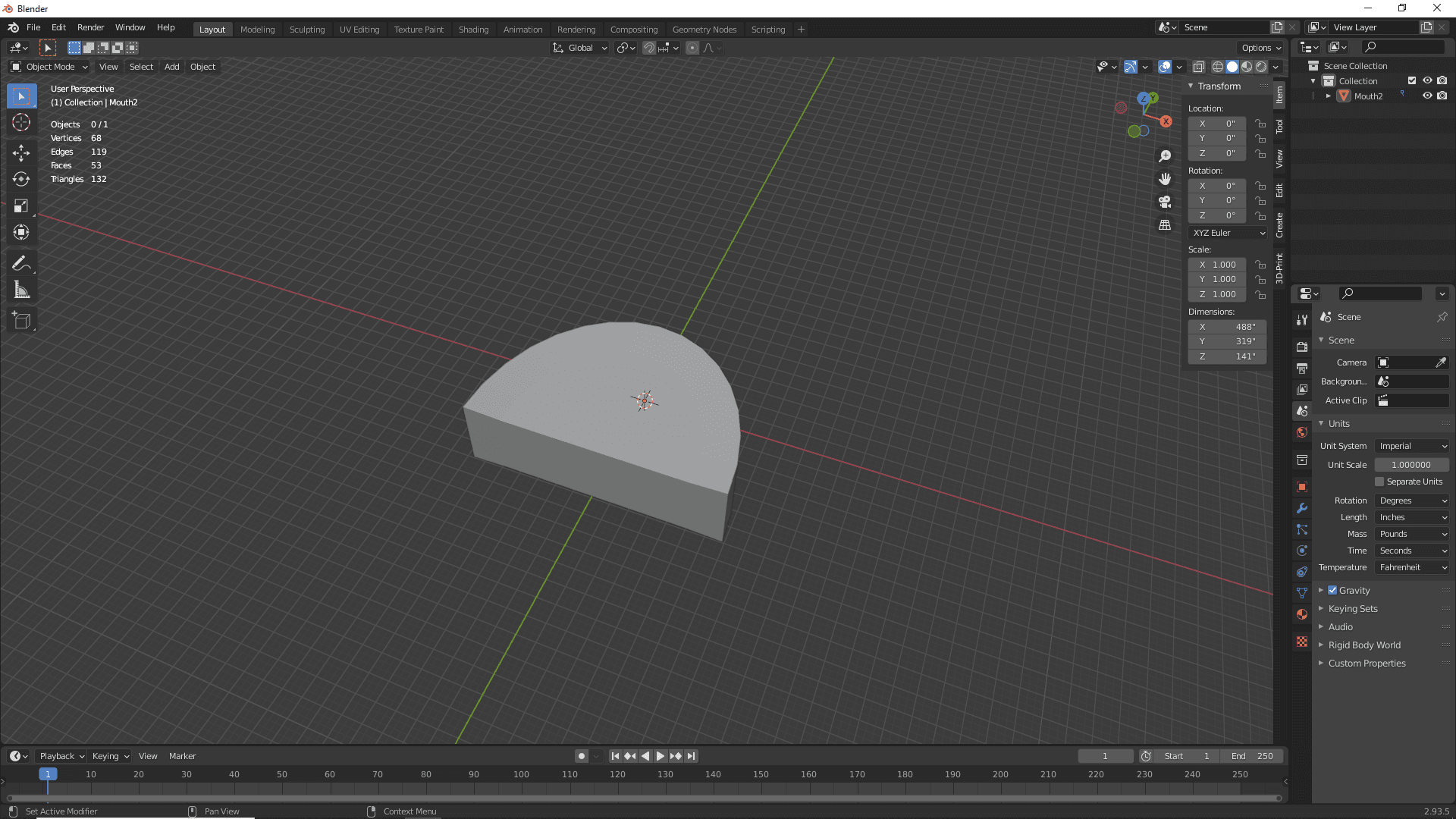
Task: Switch perspective/orthographic grid icon
Action: (1165, 225)
